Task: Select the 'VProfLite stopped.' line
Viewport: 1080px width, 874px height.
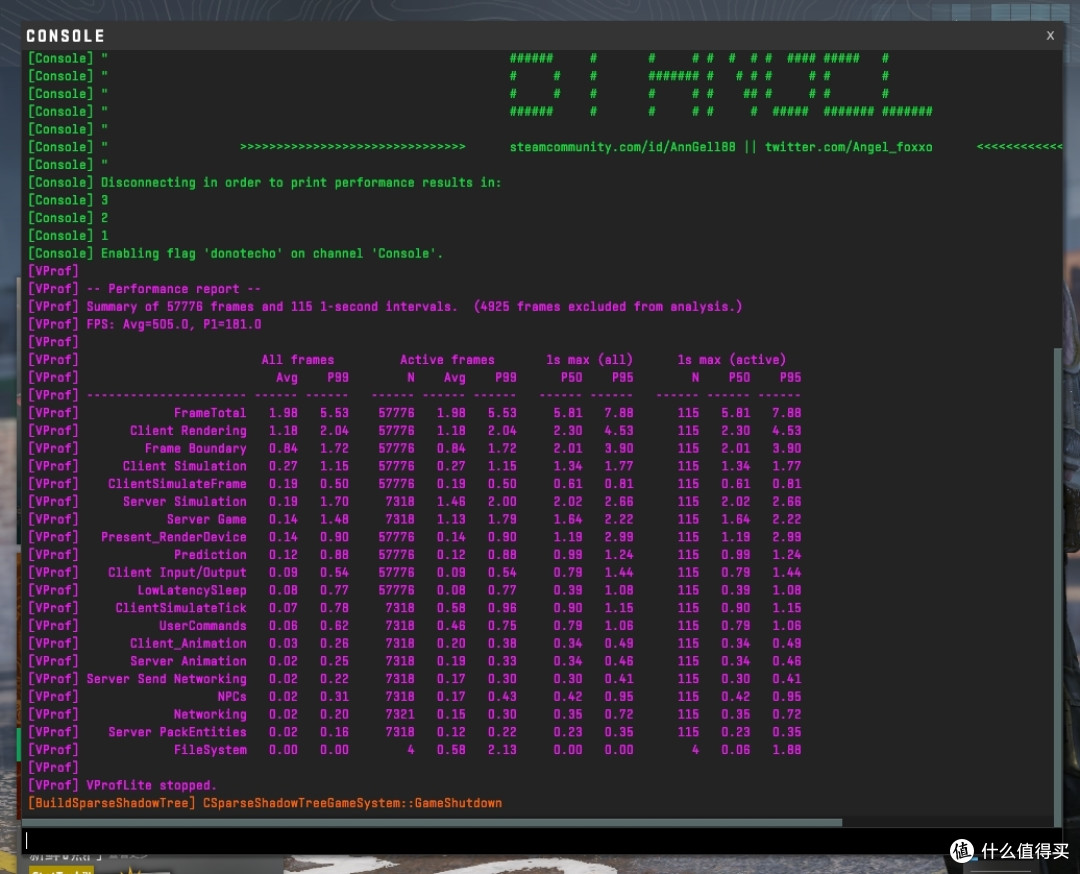Action: pos(151,785)
